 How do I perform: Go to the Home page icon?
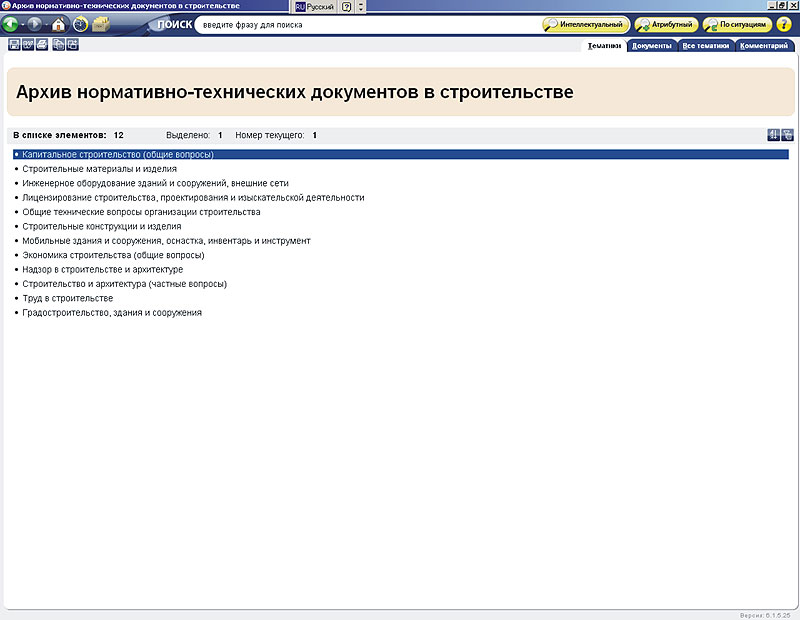(59, 25)
